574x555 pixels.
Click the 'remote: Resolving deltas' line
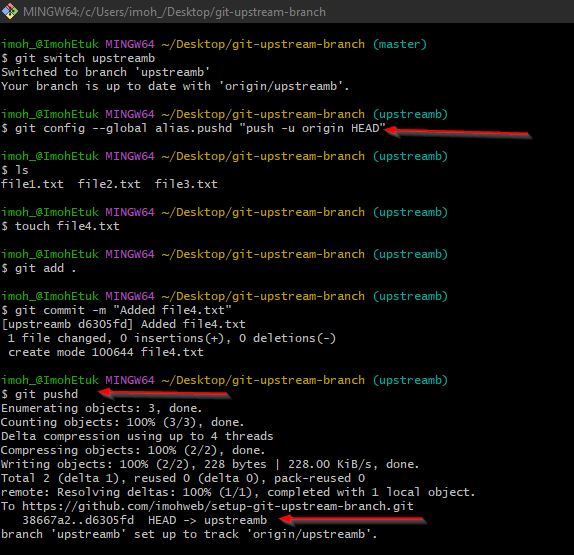point(238,492)
